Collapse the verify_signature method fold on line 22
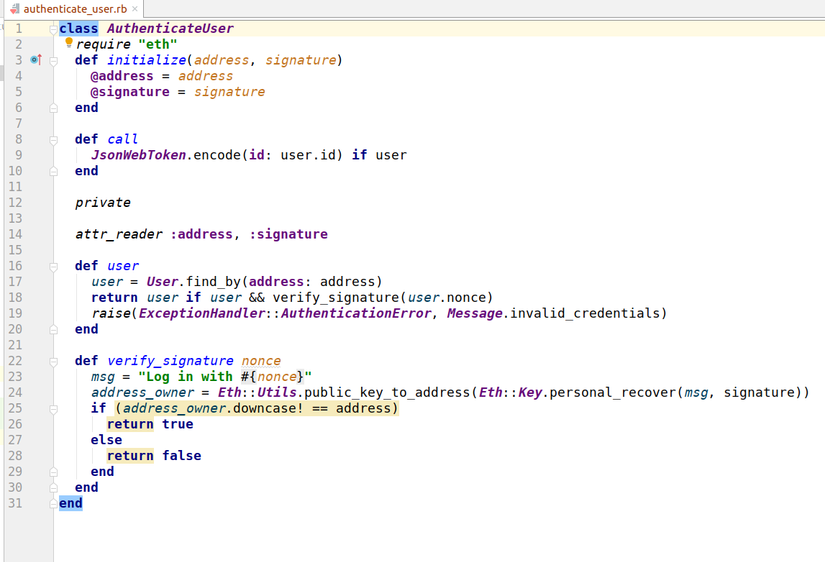Screen dimensions: 825x562 [x=53, y=362]
